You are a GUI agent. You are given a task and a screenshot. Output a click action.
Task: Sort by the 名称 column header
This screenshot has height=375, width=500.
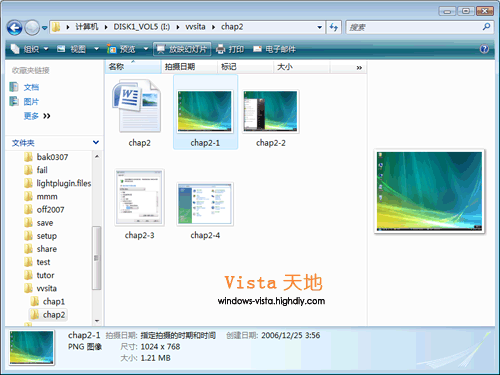tap(133, 67)
